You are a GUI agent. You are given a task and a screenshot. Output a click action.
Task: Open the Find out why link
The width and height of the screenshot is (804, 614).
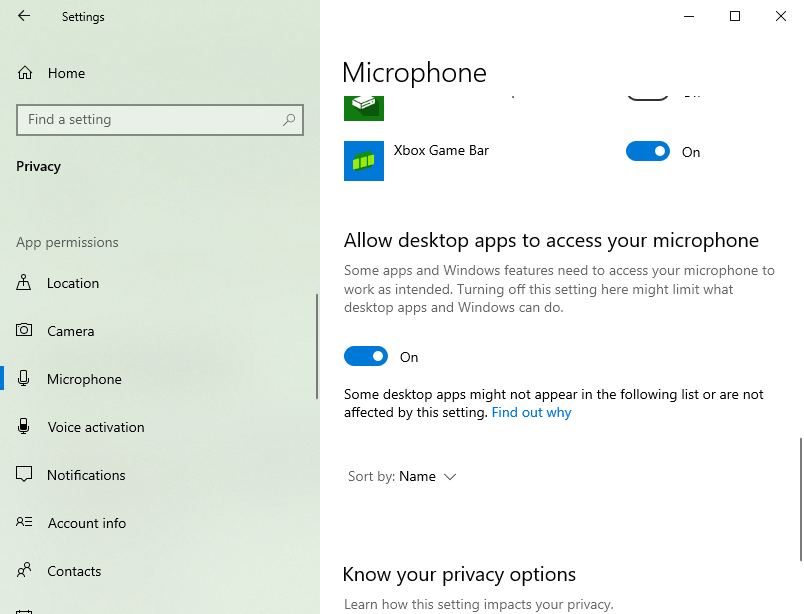pyautogui.click(x=531, y=412)
